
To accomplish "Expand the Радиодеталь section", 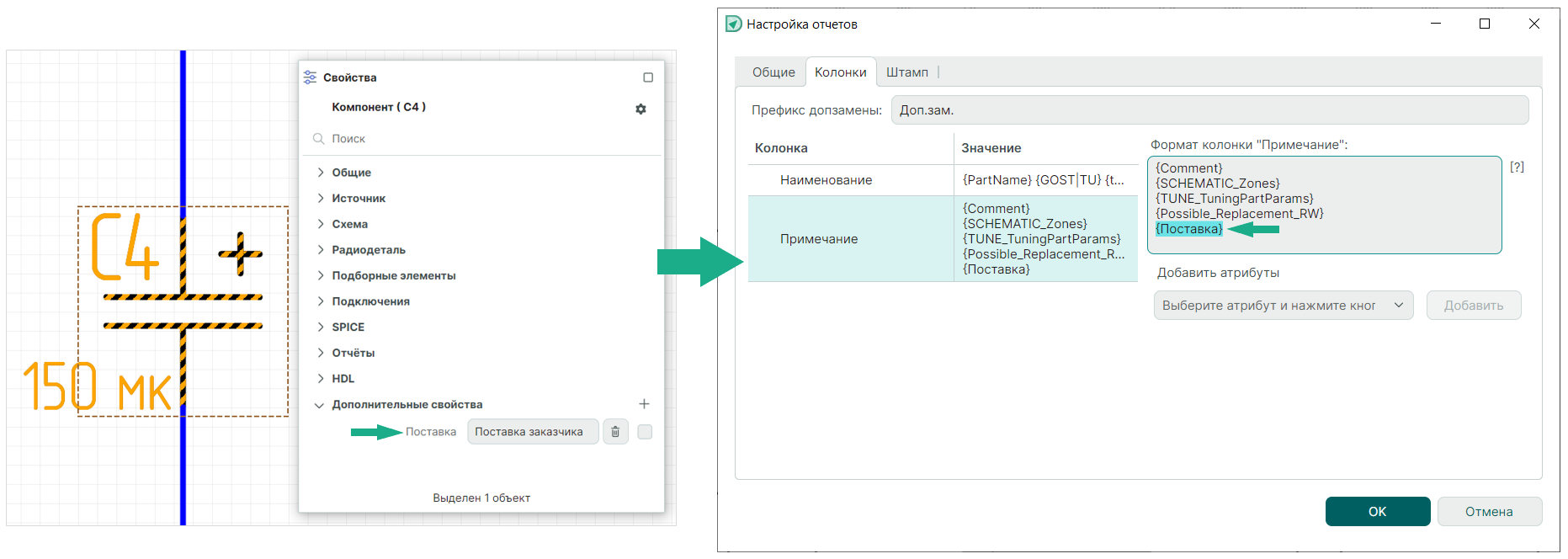I will tap(321, 250).
